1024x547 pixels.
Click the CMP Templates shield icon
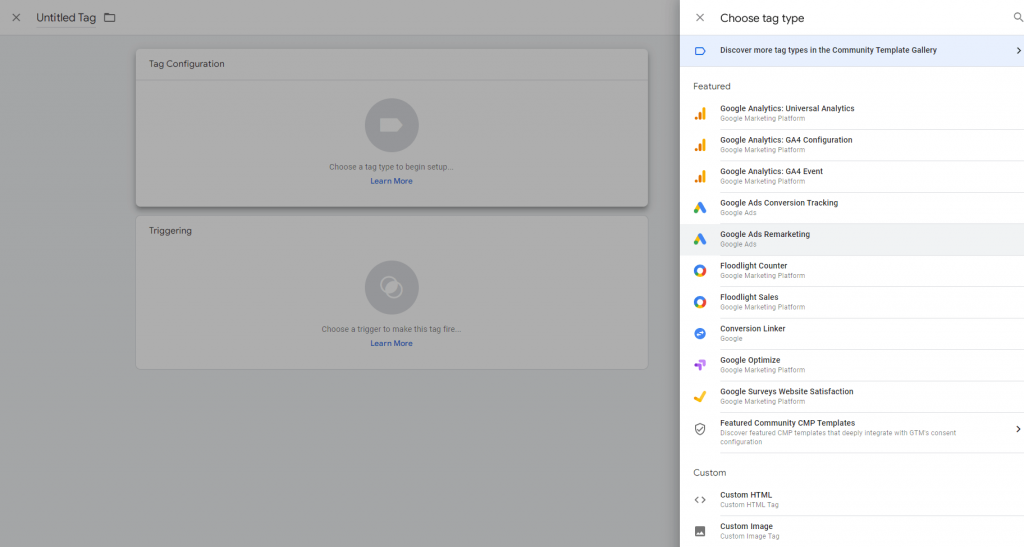700,429
